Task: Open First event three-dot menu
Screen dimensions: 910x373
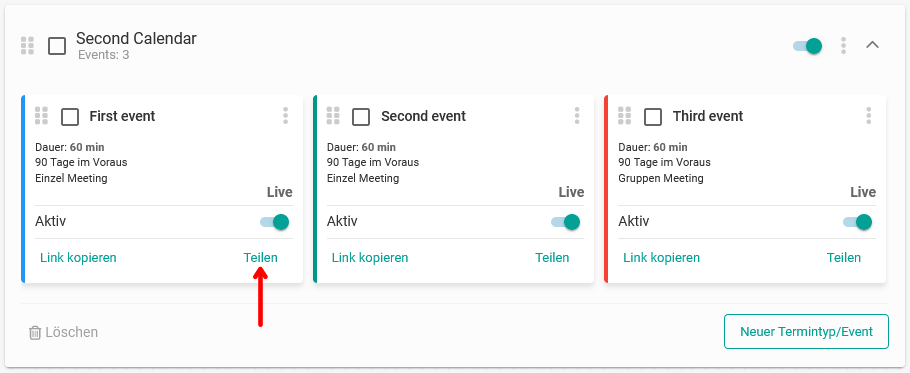Action: click(286, 115)
